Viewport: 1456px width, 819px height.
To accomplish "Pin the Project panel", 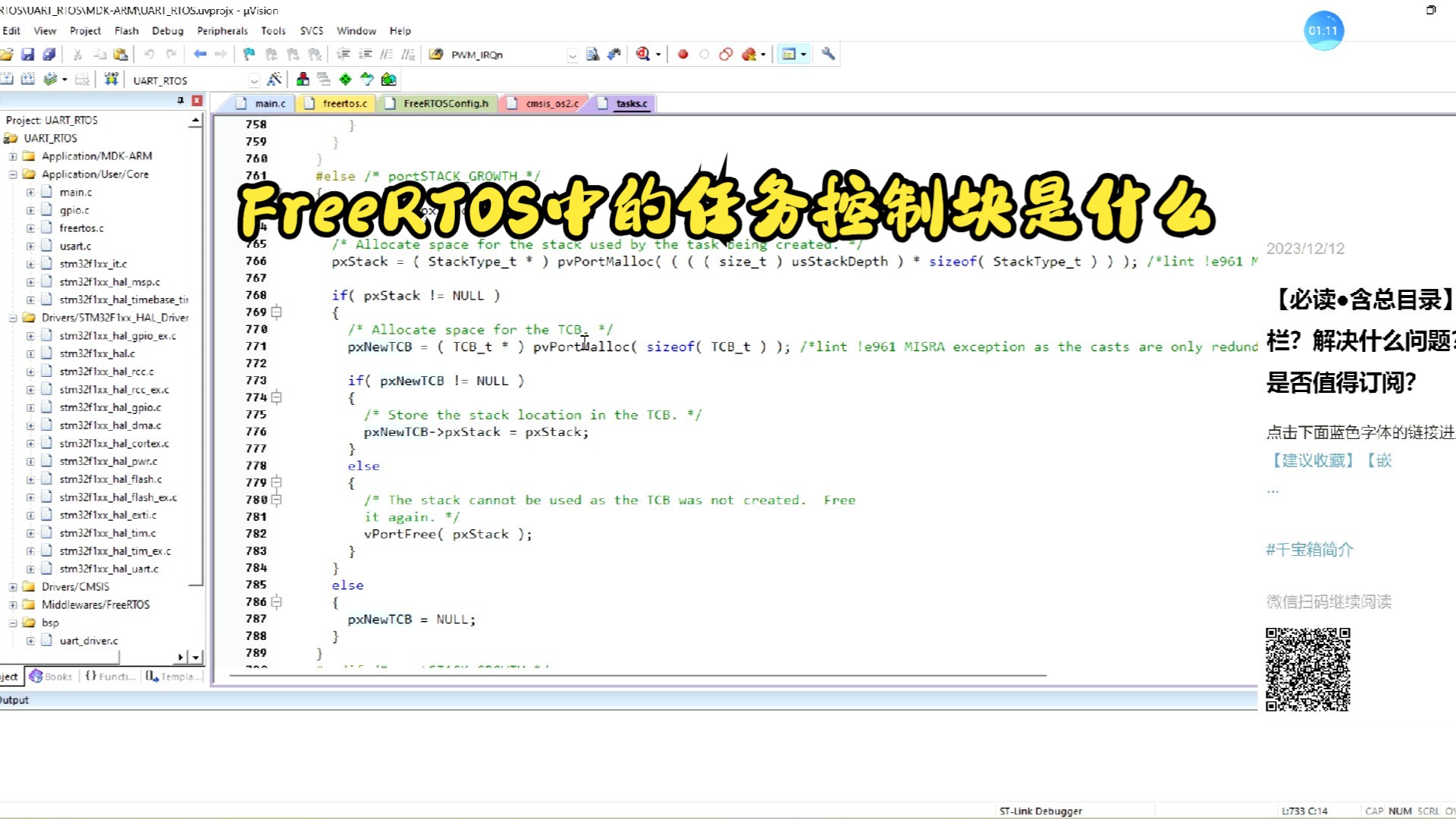I will click(x=180, y=100).
